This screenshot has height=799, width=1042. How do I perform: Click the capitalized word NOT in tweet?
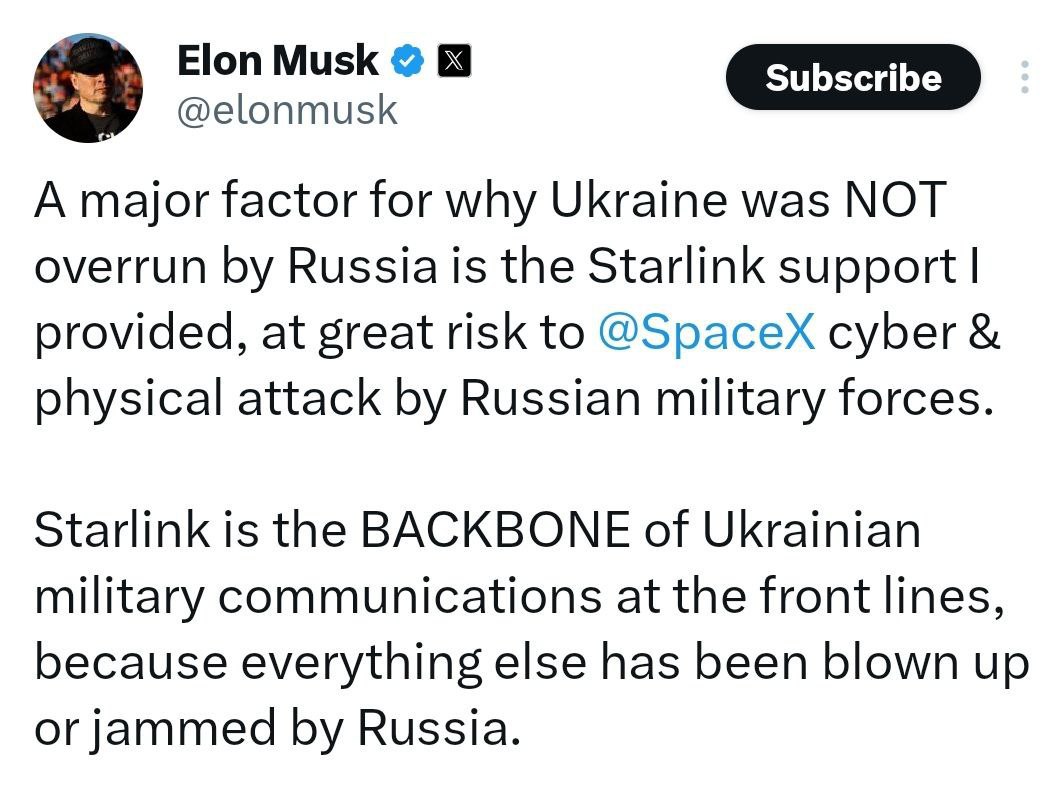coord(893,201)
